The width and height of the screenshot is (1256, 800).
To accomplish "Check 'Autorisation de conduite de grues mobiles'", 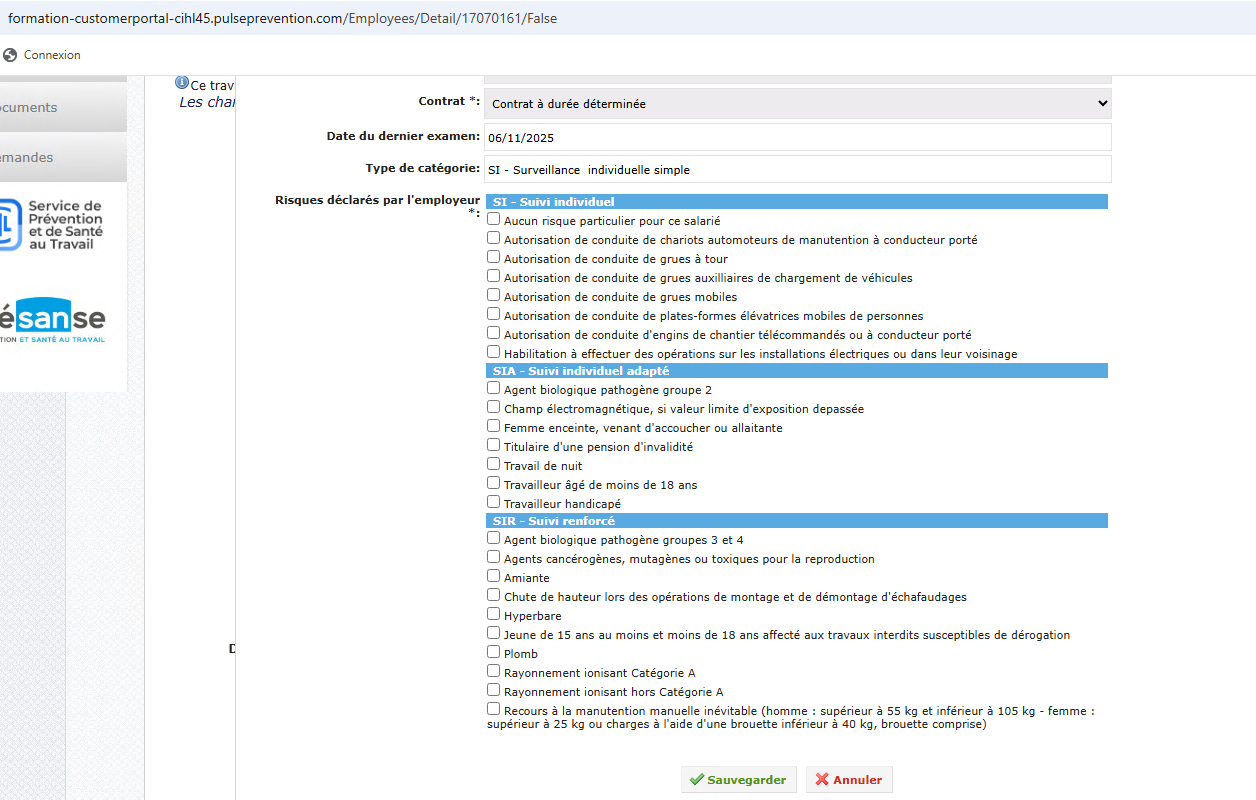I will [x=494, y=295].
